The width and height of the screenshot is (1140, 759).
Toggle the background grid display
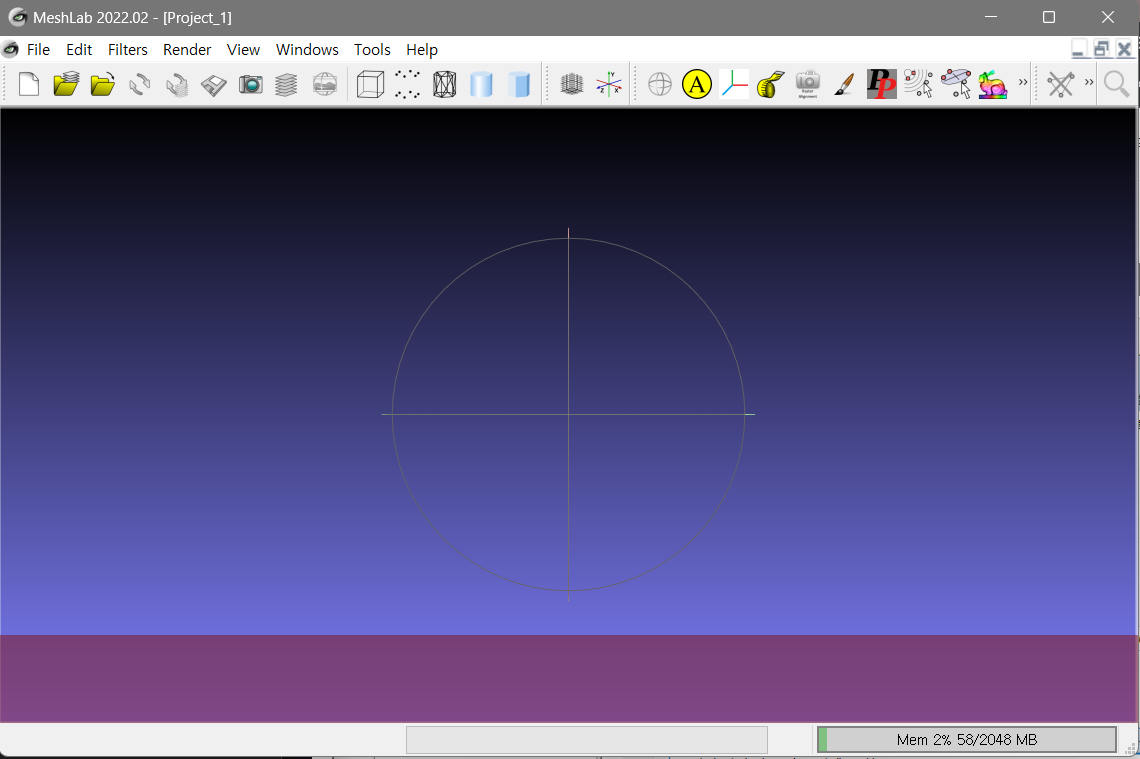[x=572, y=85]
